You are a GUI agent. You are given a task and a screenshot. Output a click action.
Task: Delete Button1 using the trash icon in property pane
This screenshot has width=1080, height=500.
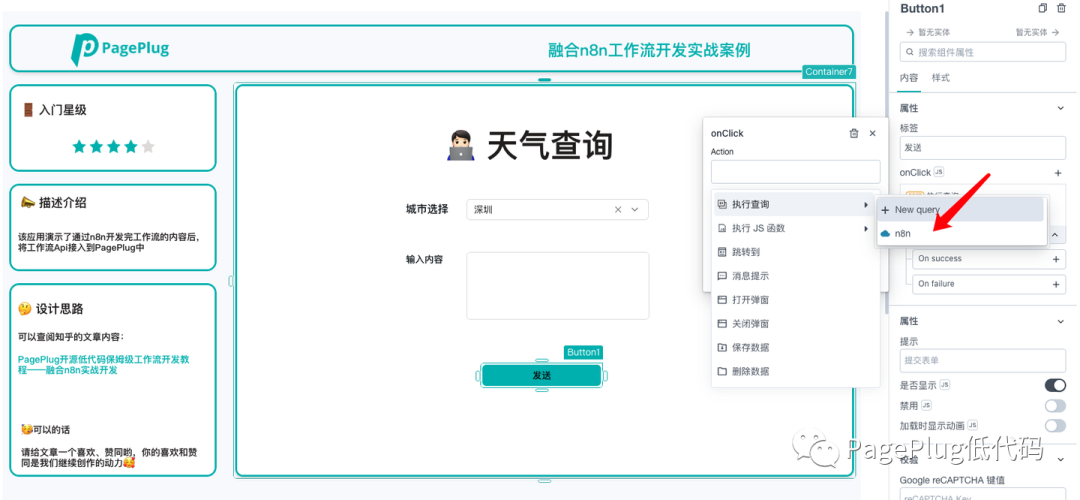1061,8
